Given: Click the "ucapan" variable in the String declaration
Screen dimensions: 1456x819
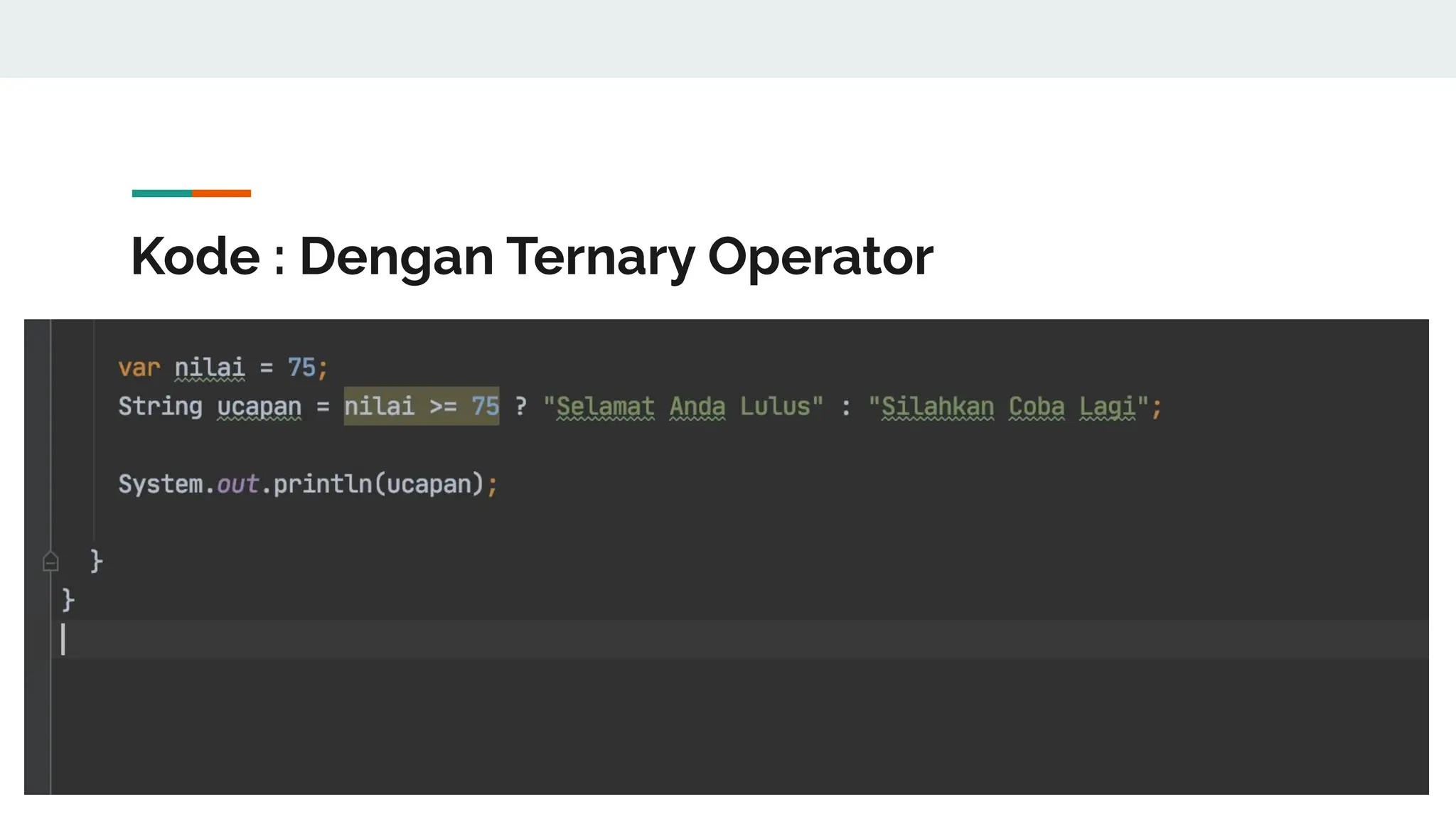Looking at the screenshot, I should [x=259, y=407].
